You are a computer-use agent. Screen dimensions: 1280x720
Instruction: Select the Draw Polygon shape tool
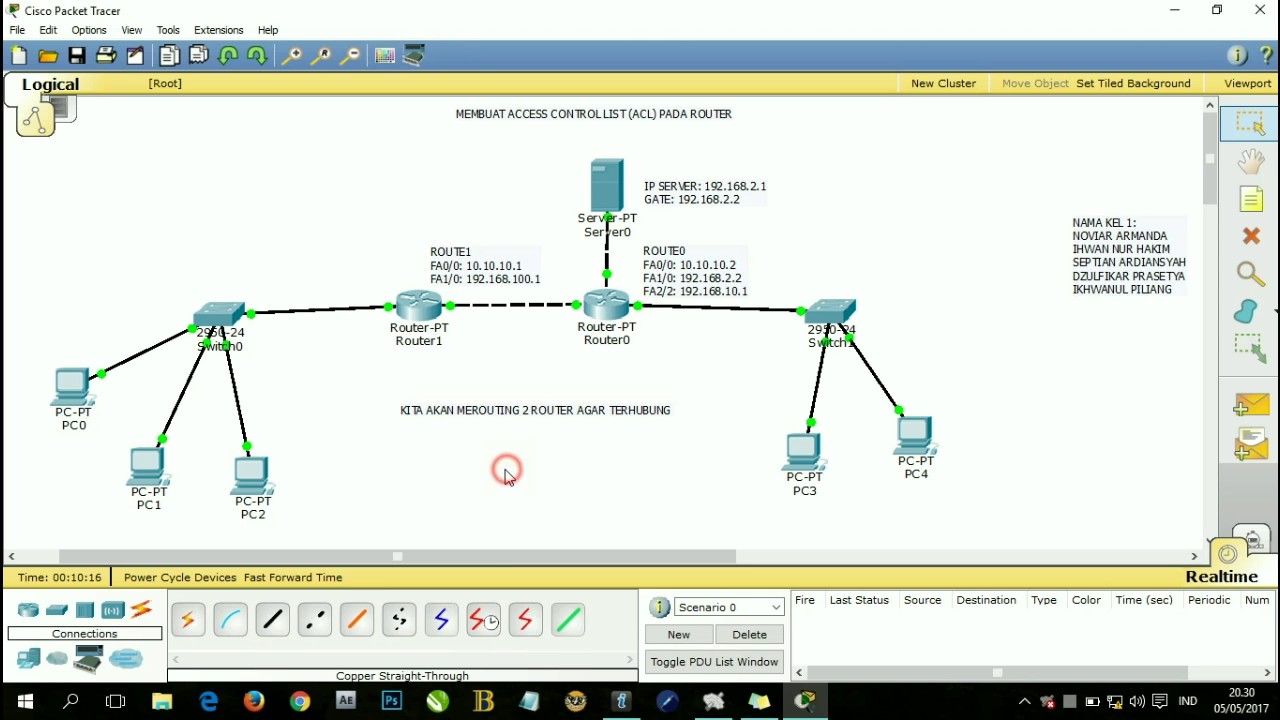pos(1247,311)
